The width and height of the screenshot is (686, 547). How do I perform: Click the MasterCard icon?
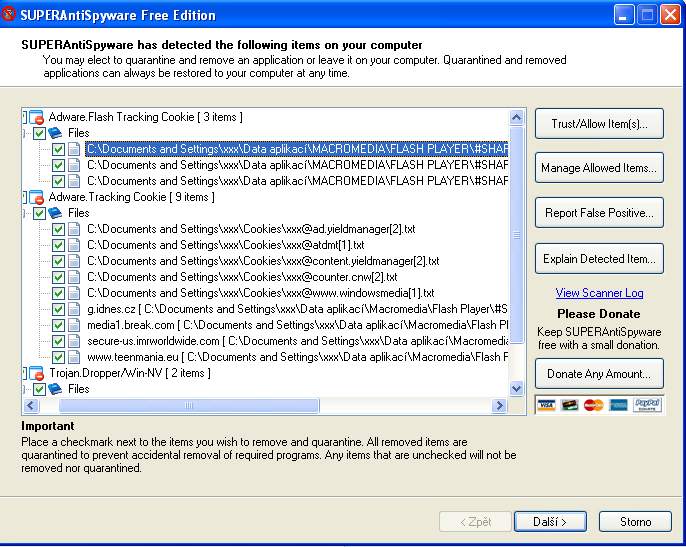[x=593, y=405]
